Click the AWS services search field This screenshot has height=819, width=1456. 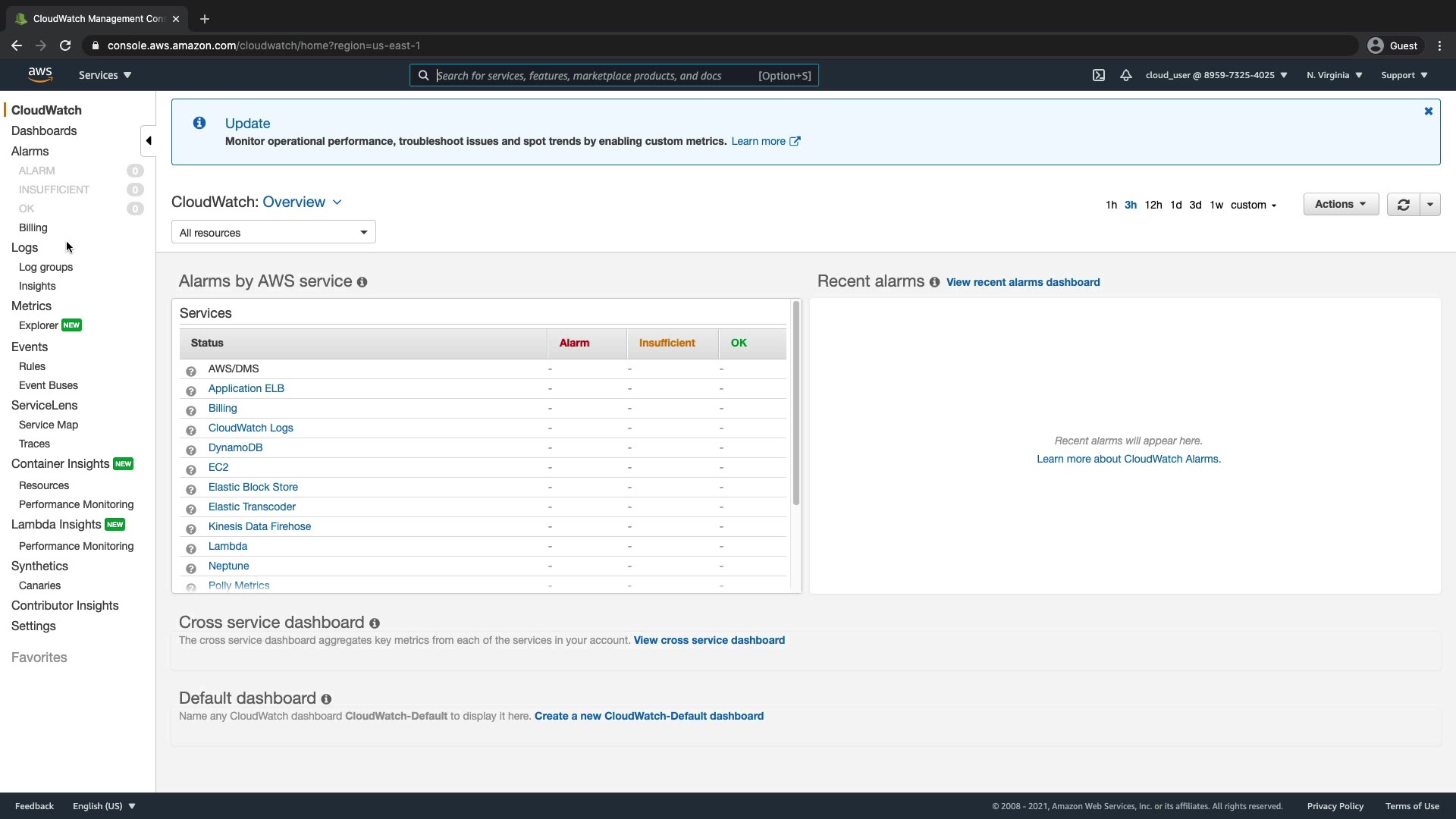point(591,76)
